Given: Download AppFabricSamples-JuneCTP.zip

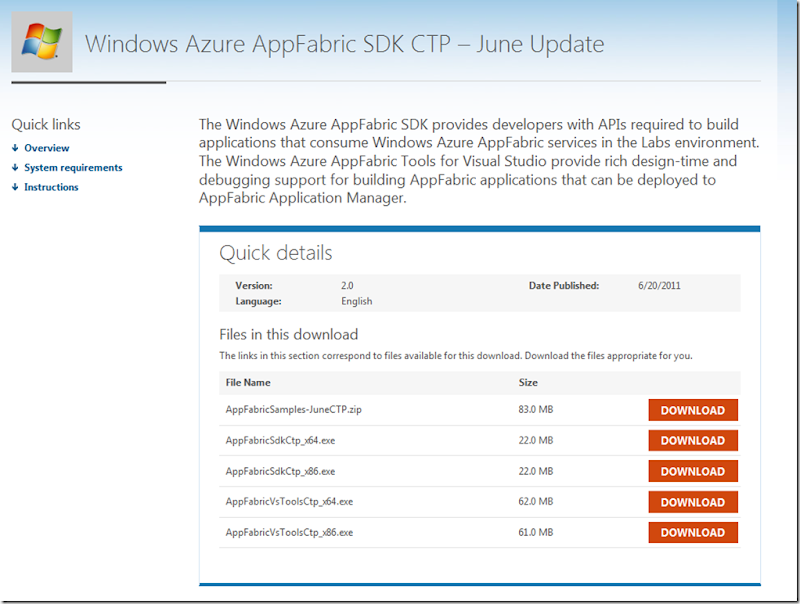Looking at the screenshot, I should point(693,410).
